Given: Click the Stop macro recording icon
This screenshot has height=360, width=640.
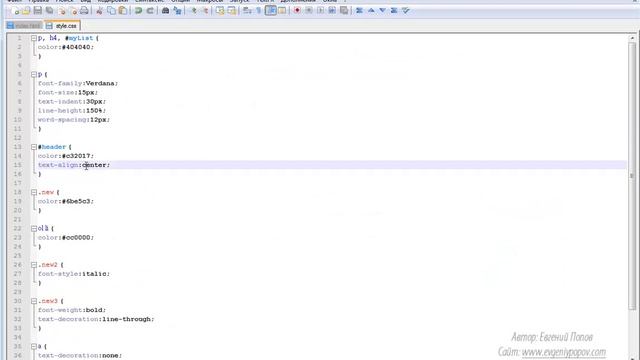Looking at the screenshot, I should [309, 11].
